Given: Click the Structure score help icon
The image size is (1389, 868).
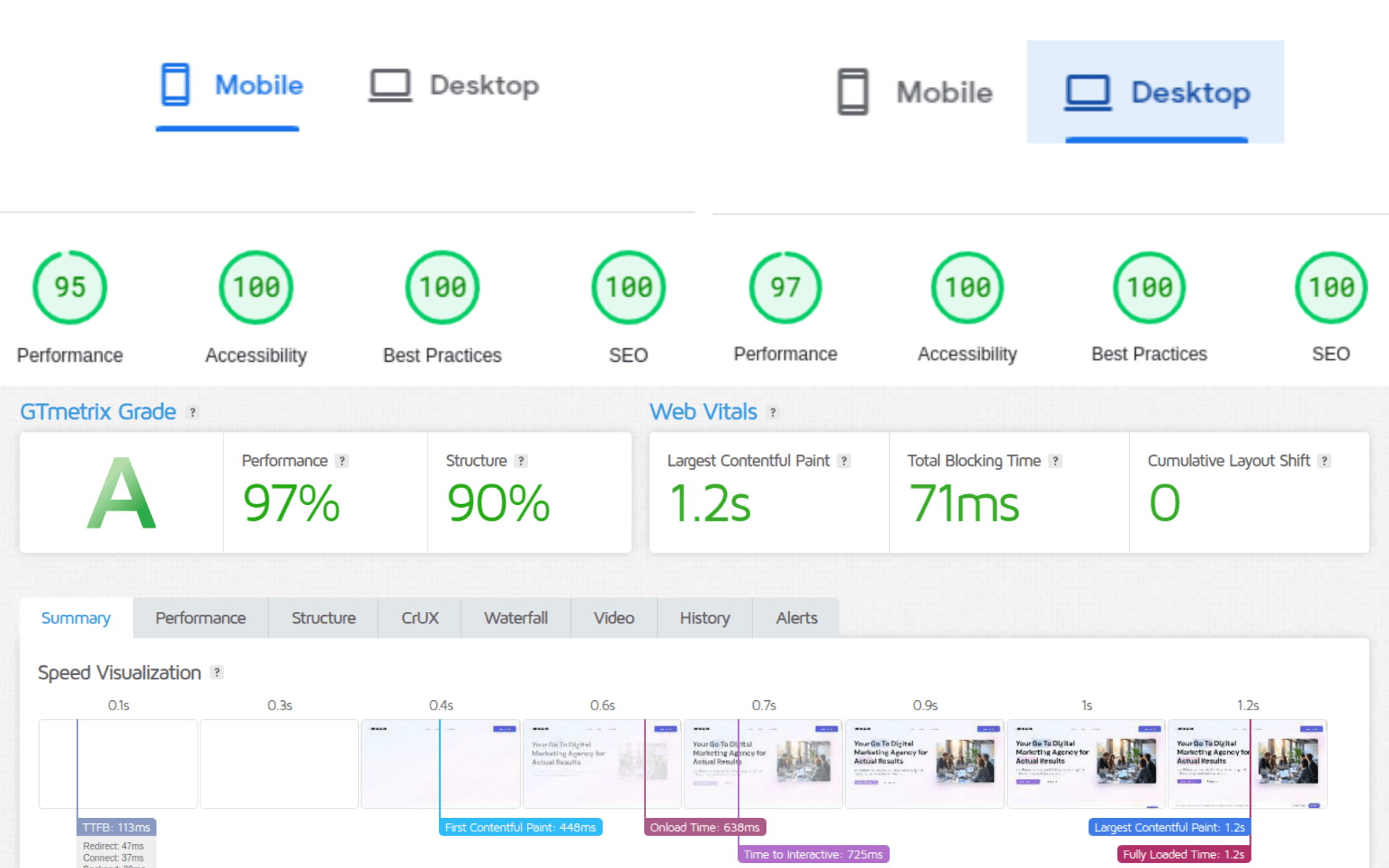Looking at the screenshot, I should 521,461.
